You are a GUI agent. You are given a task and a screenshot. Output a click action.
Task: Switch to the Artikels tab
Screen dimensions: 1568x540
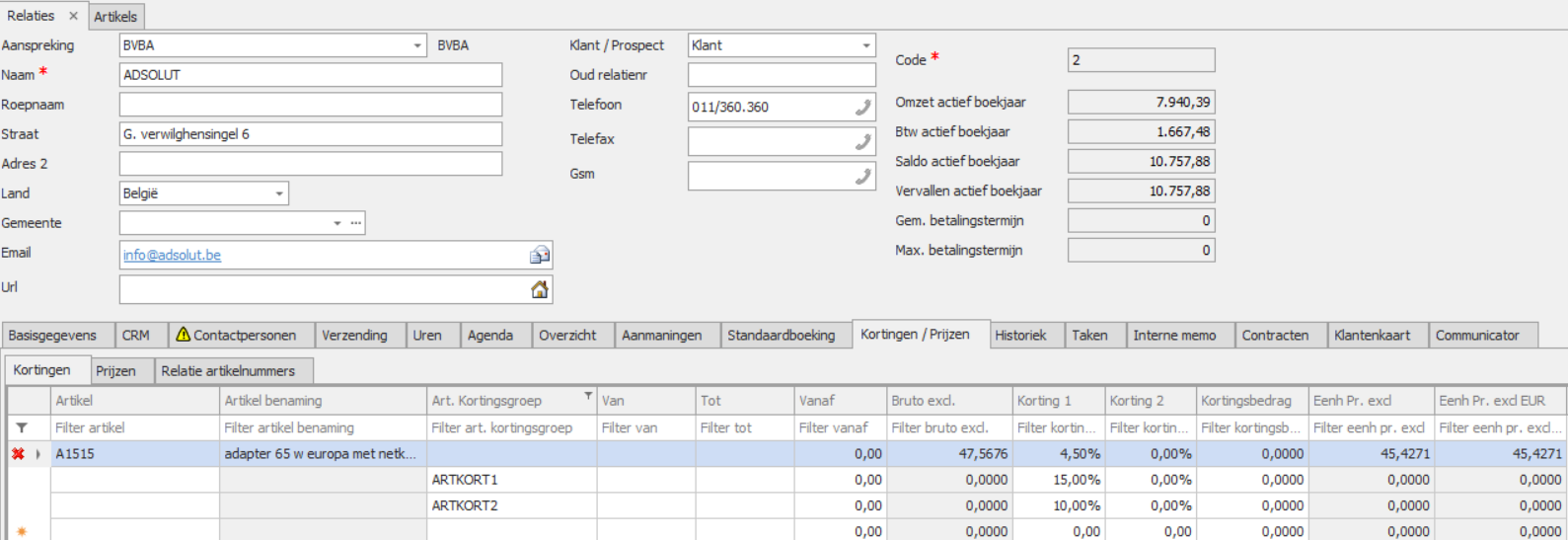tap(115, 17)
